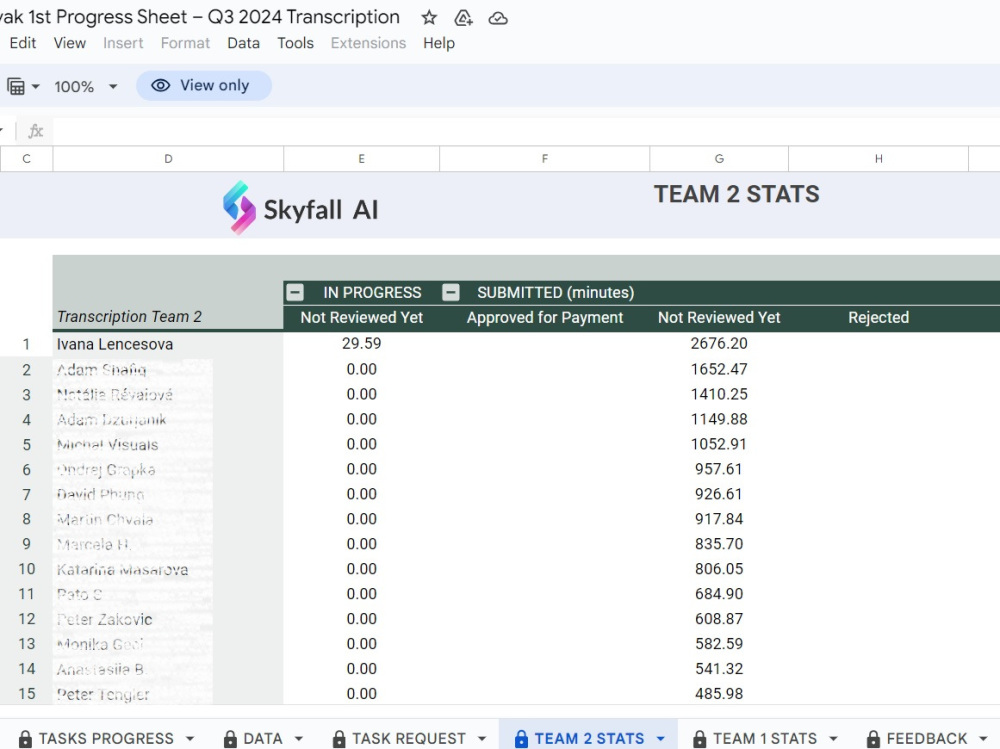Open the Format menu
Screen dimensions: 1000x749
tap(185, 43)
